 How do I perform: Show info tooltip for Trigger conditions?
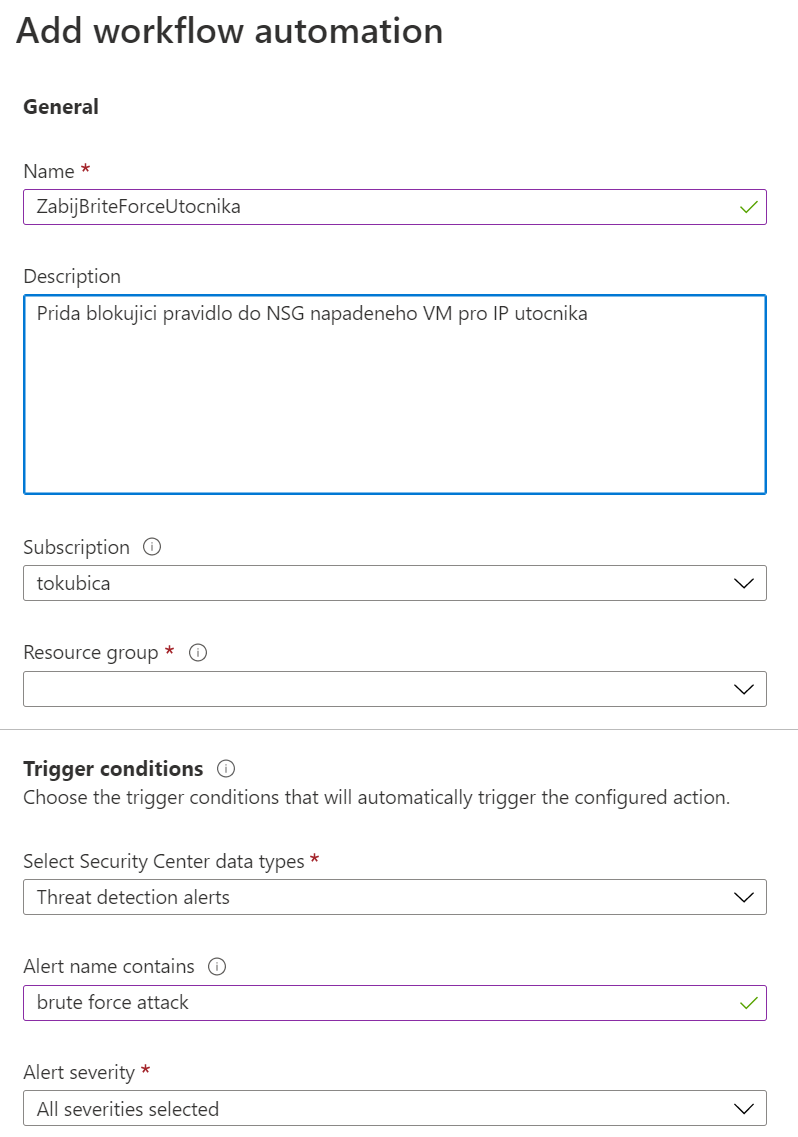(x=226, y=769)
